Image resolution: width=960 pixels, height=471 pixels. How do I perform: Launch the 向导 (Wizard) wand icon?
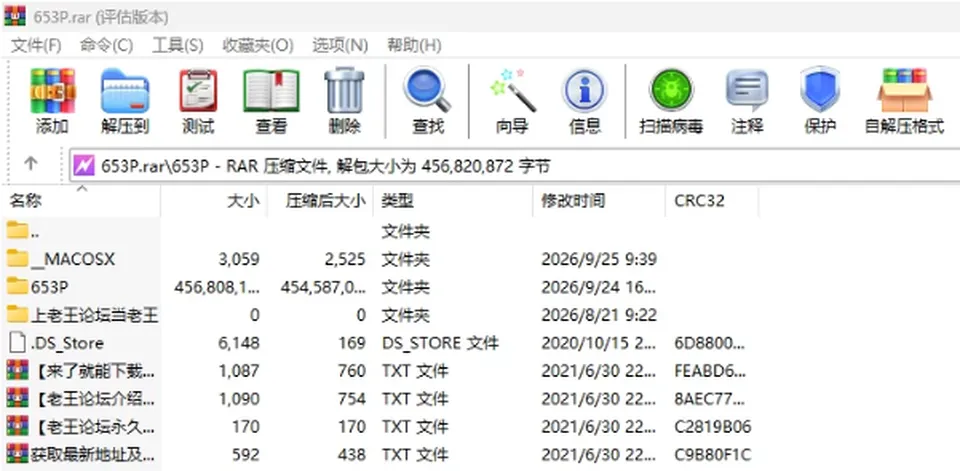point(512,91)
